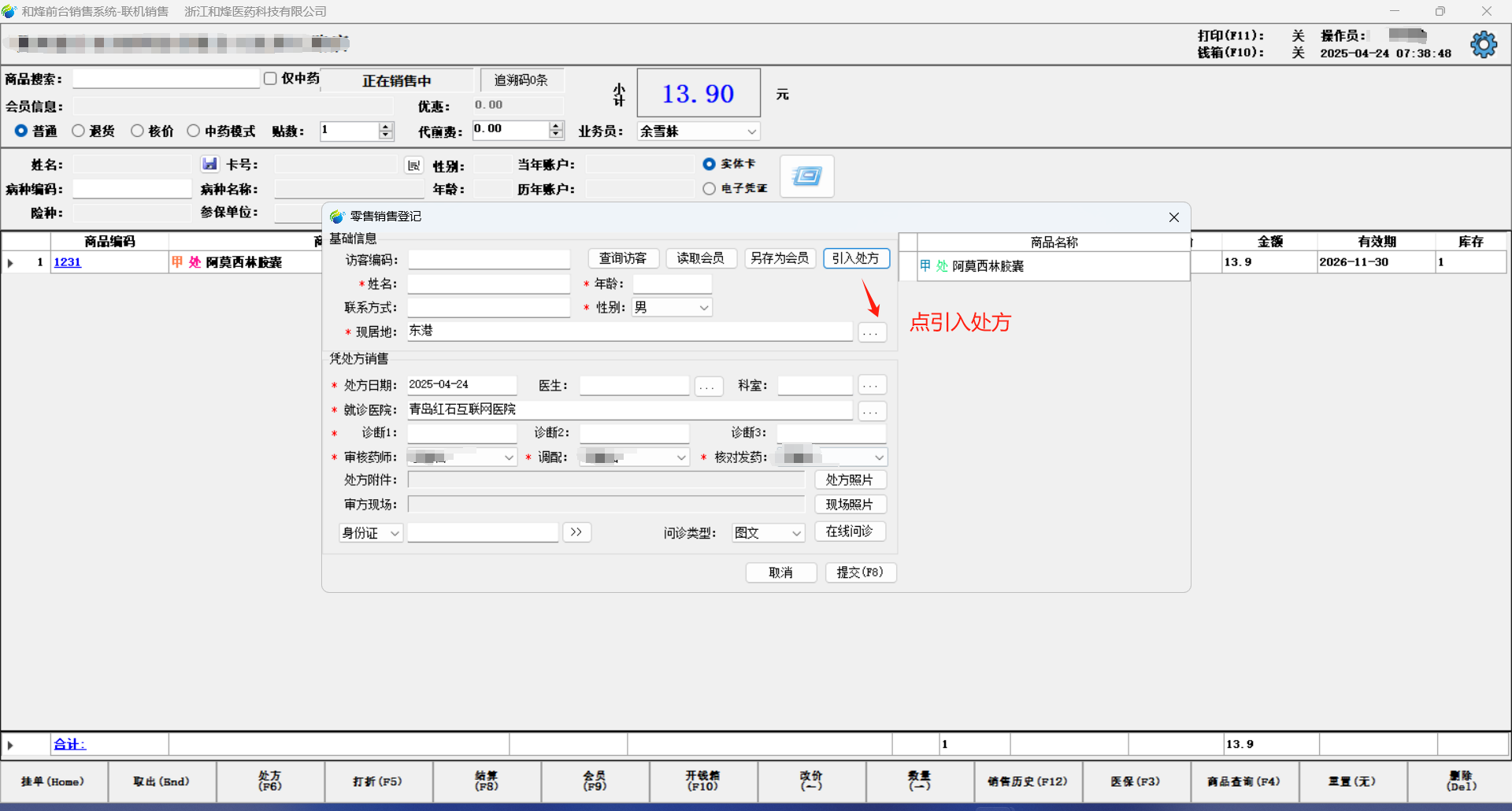
Task: Click the save disk icon beside 姓名
Action: click(x=209, y=164)
